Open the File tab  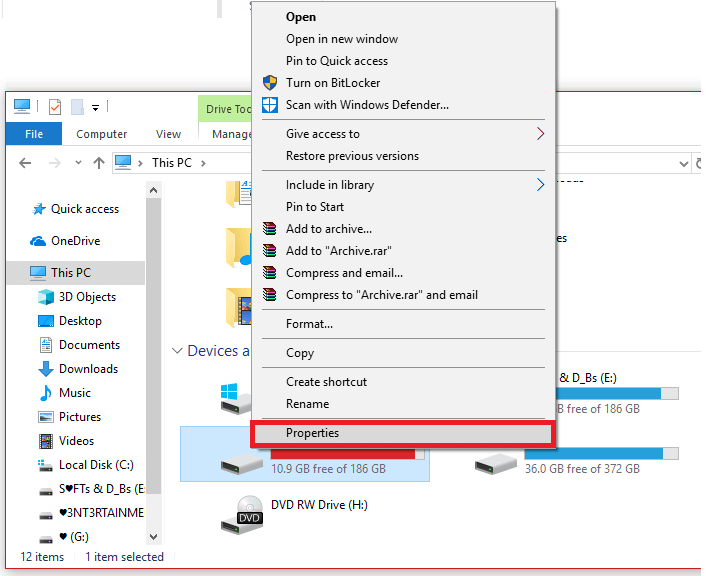click(34, 134)
